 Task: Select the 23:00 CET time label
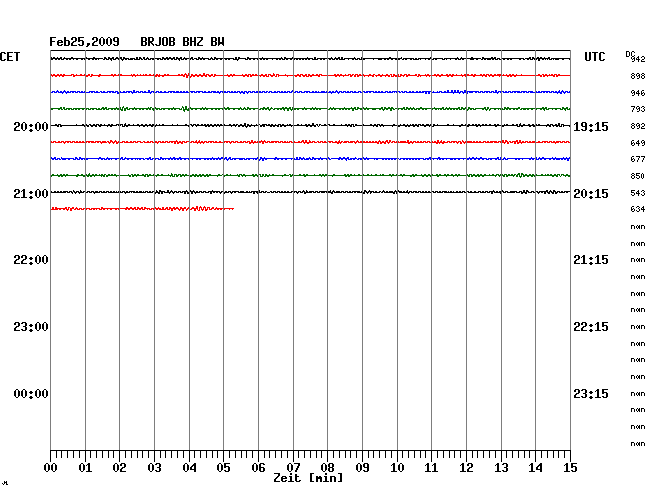[31, 327]
